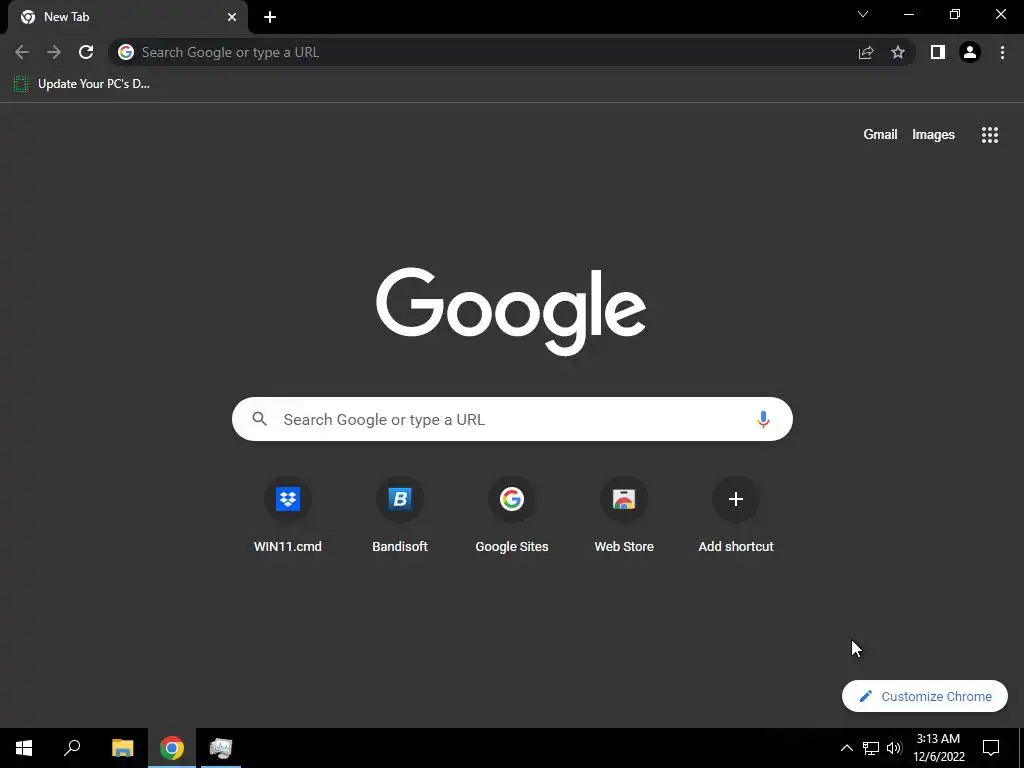The image size is (1024, 768).
Task: Open the side panel icon
Action: tap(937, 52)
